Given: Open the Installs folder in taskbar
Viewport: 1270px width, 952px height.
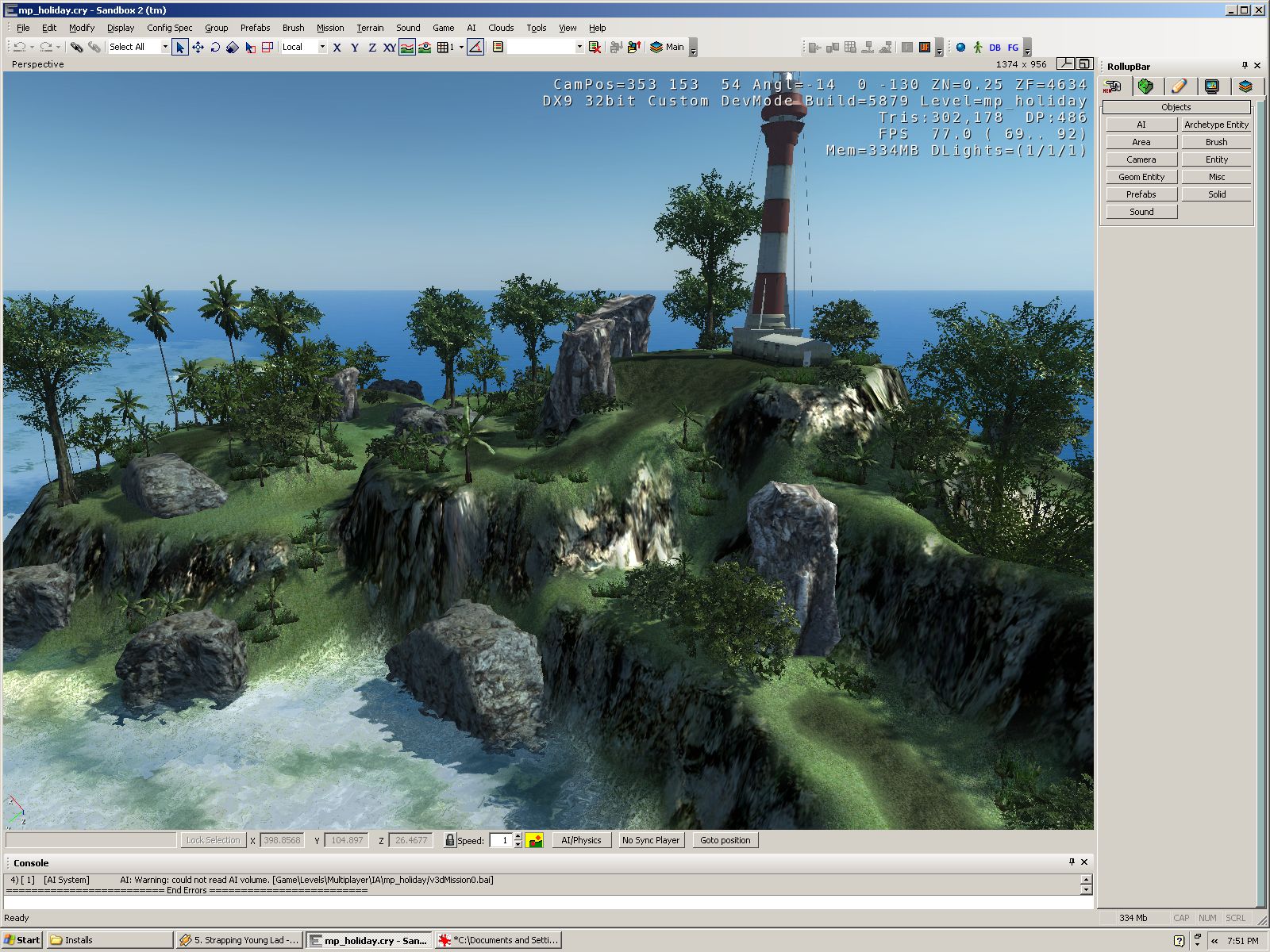Looking at the screenshot, I should click(x=110, y=940).
